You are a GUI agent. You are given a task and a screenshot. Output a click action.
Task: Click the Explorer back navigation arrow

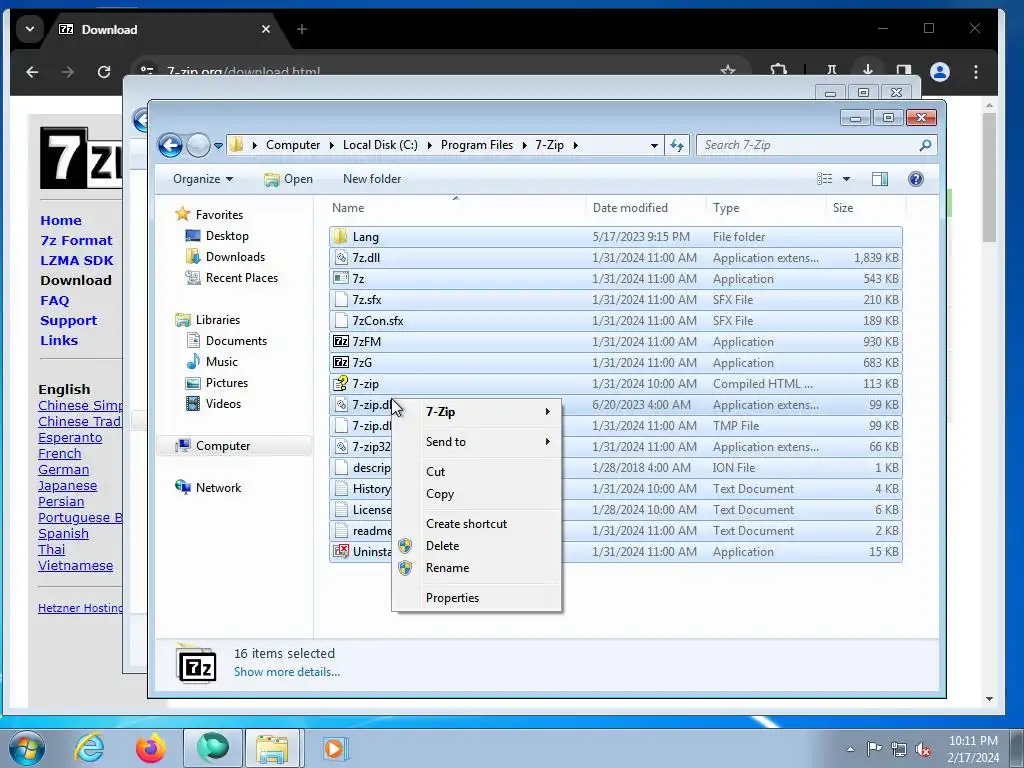click(x=170, y=145)
